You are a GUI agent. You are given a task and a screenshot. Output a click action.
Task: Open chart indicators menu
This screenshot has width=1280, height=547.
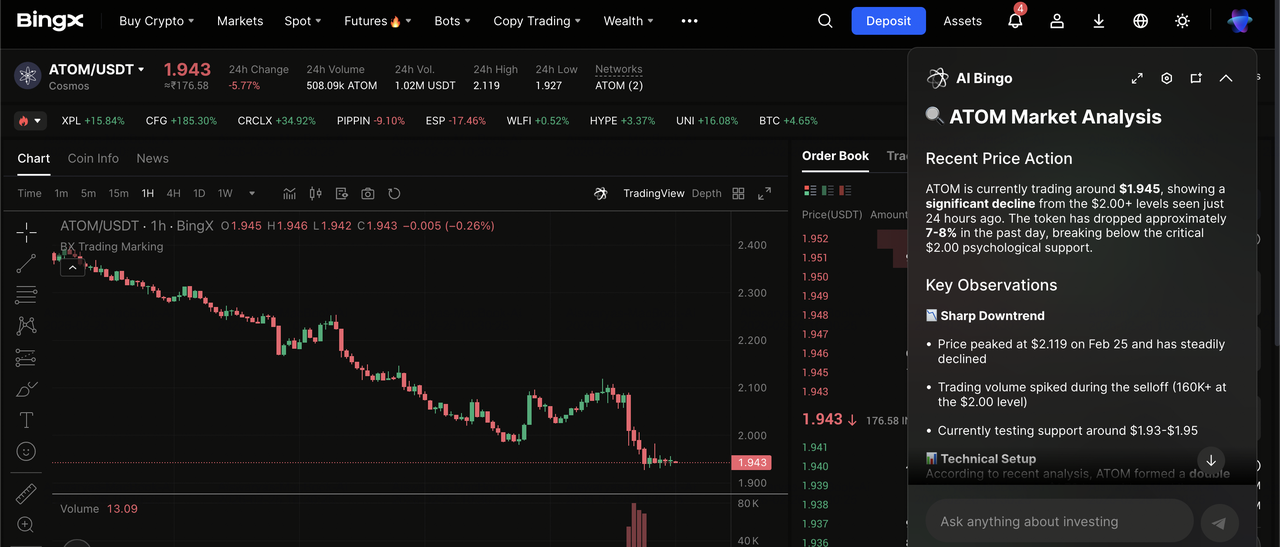coord(290,194)
